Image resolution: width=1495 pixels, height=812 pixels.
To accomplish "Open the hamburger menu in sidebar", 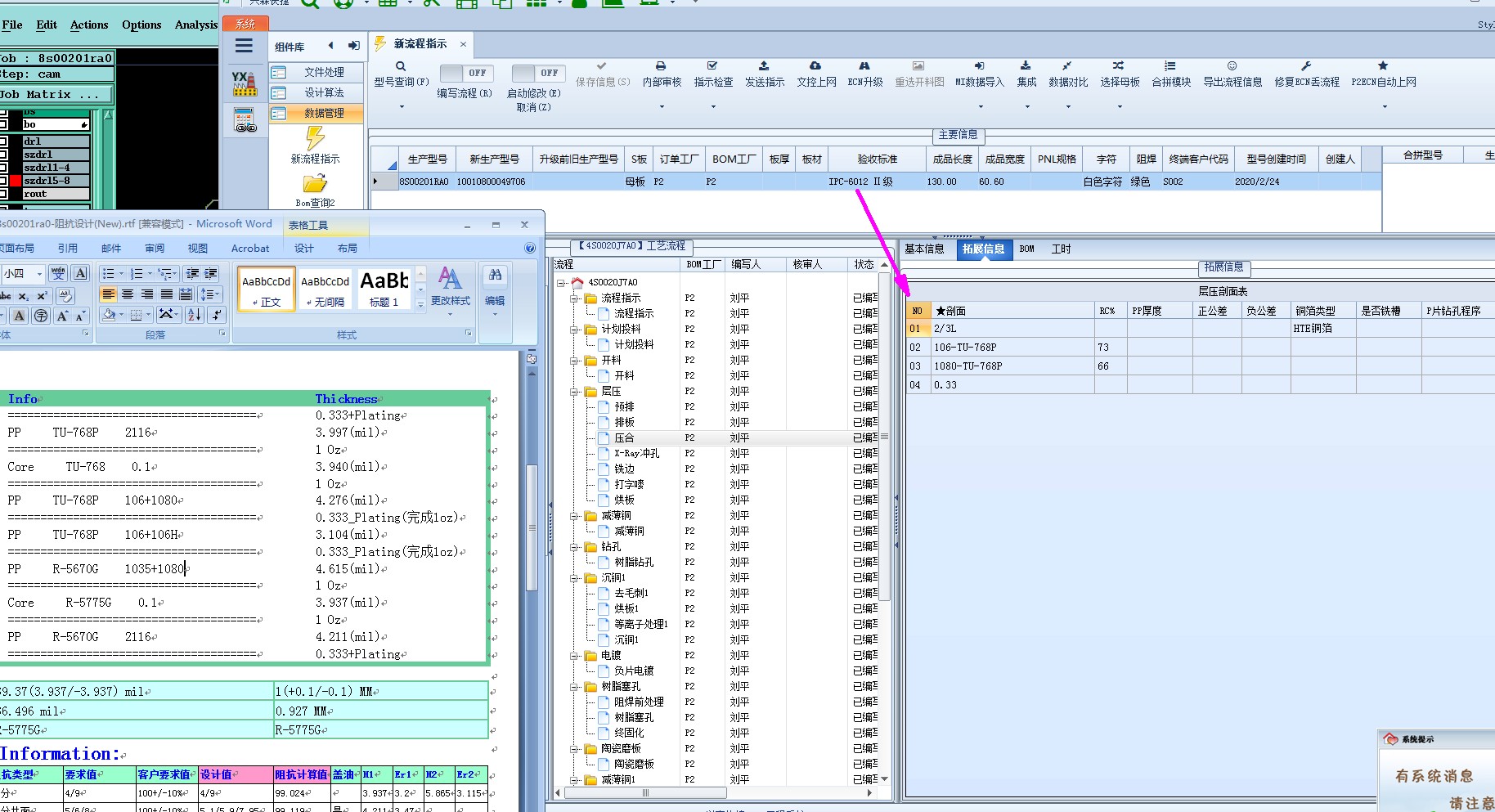I will (244, 46).
